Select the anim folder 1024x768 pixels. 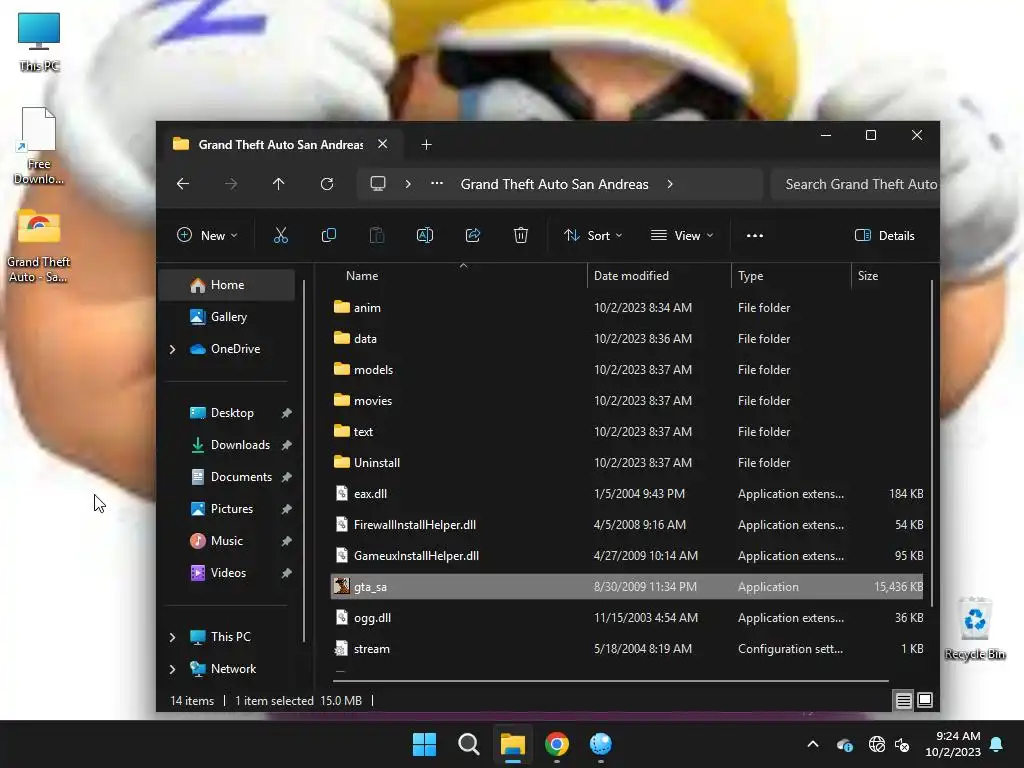[627, 308]
